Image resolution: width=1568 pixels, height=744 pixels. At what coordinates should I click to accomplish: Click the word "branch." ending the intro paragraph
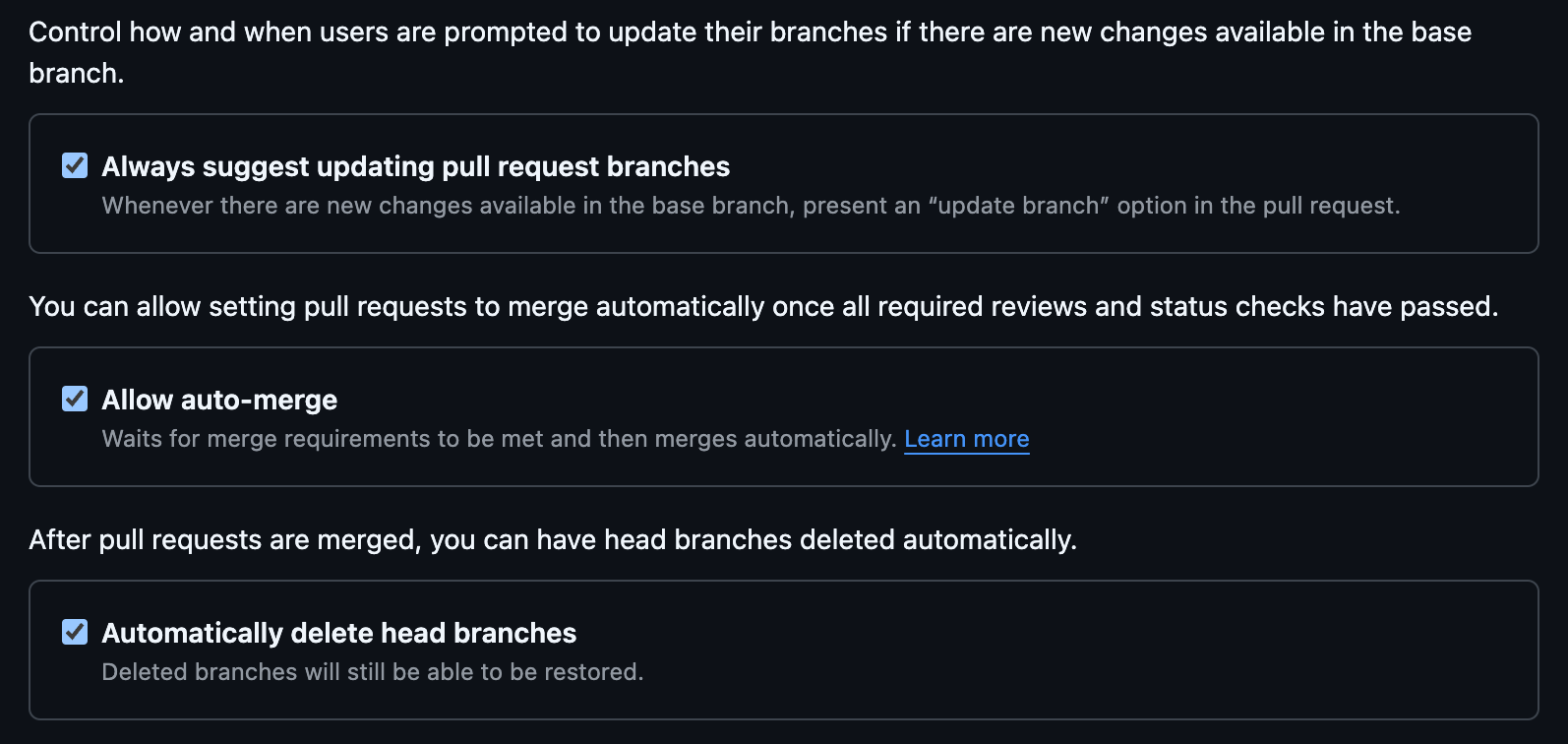[x=77, y=74]
